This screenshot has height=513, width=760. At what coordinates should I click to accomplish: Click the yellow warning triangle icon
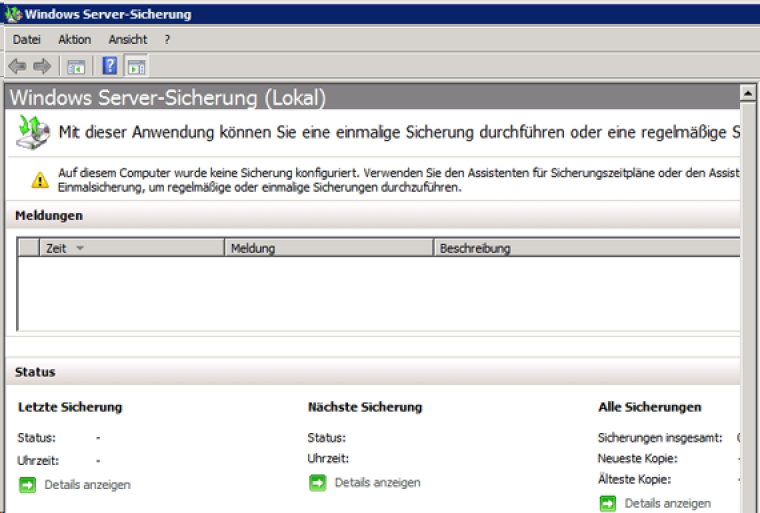pos(40,180)
